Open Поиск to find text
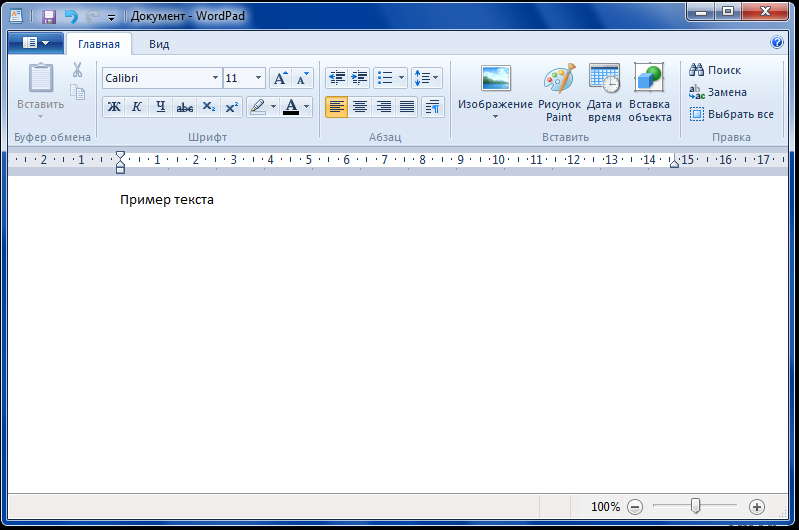This screenshot has height=530, width=799. 715,70
